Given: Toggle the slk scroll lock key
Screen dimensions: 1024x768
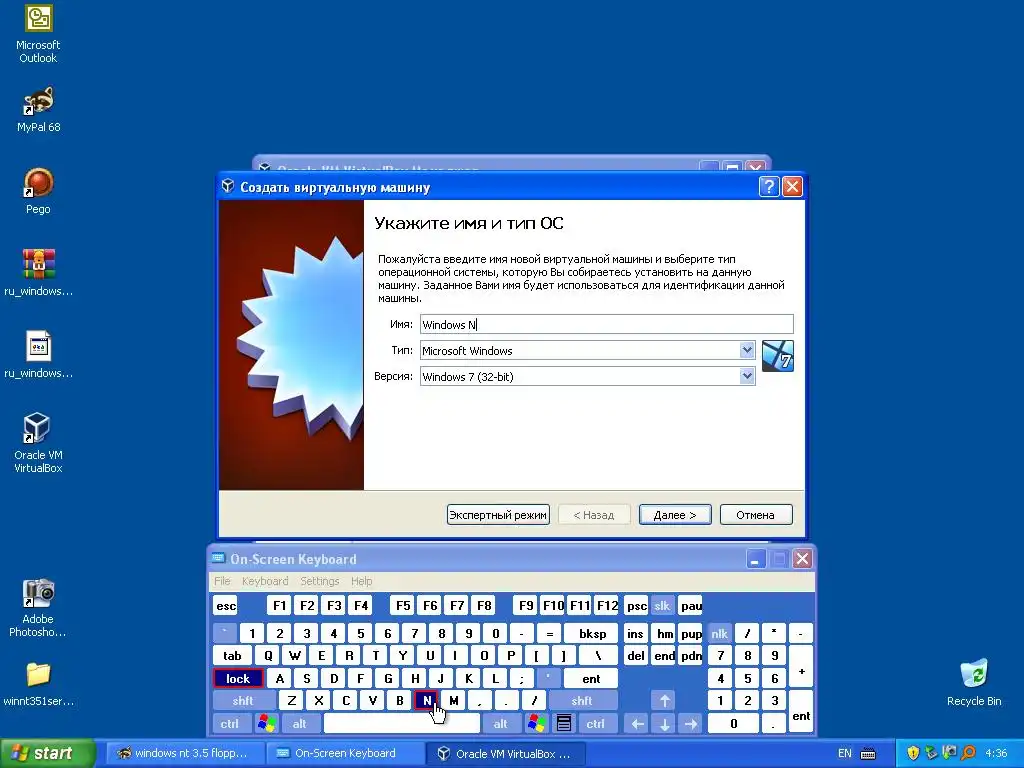Looking at the screenshot, I should 662,605.
